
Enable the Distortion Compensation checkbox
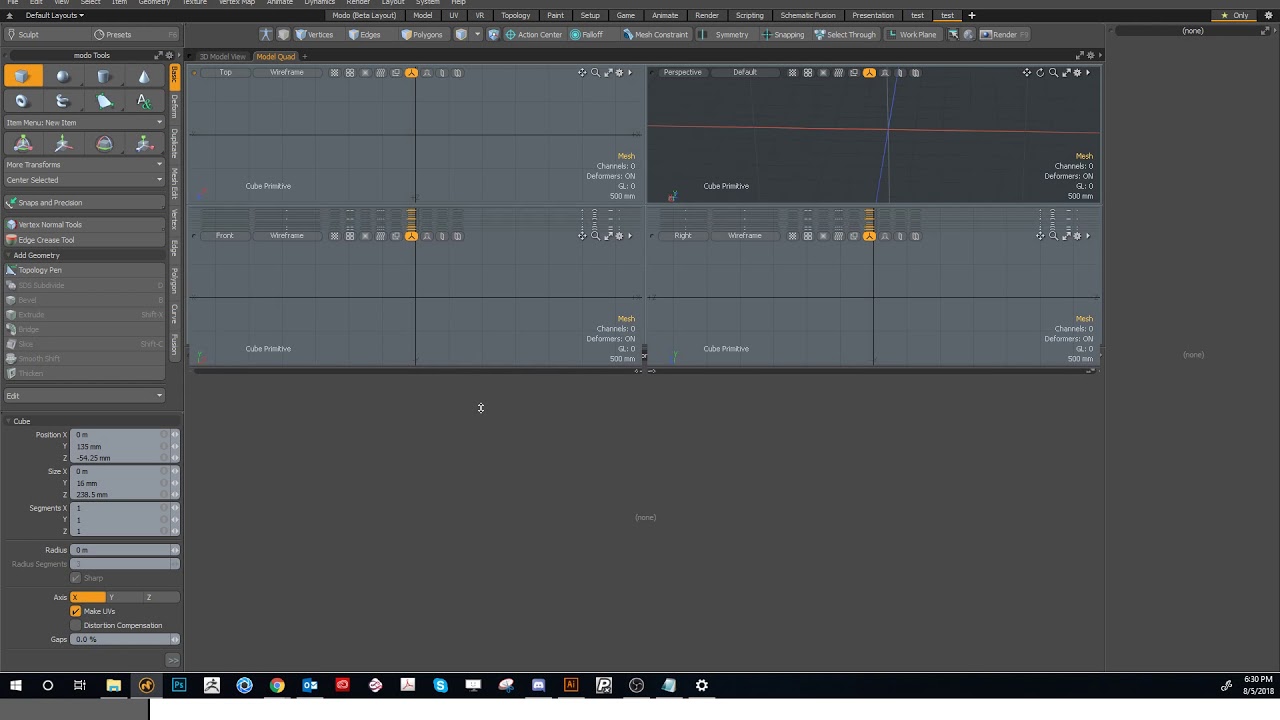(75, 625)
